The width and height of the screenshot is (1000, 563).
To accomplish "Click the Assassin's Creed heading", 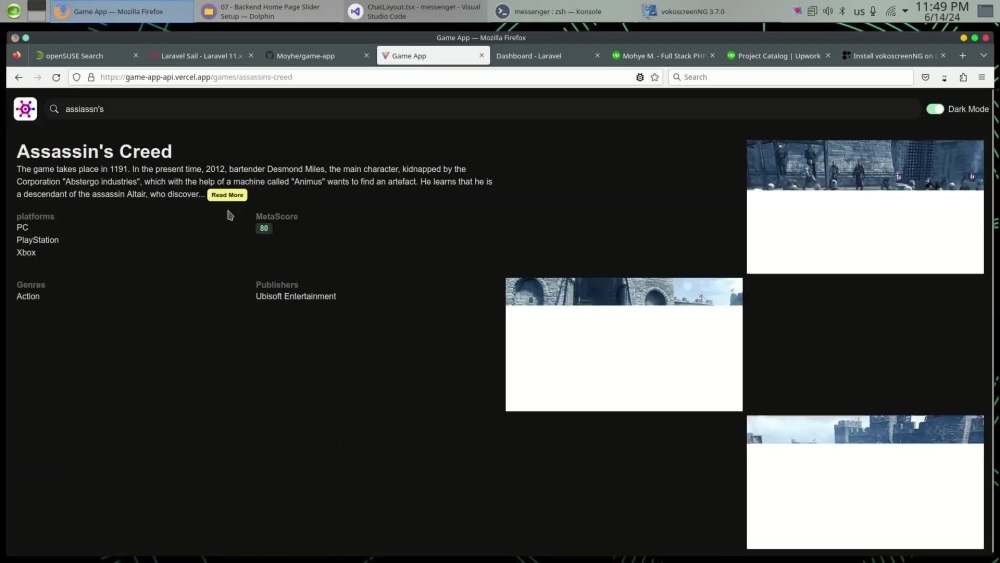I will (x=94, y=151).
